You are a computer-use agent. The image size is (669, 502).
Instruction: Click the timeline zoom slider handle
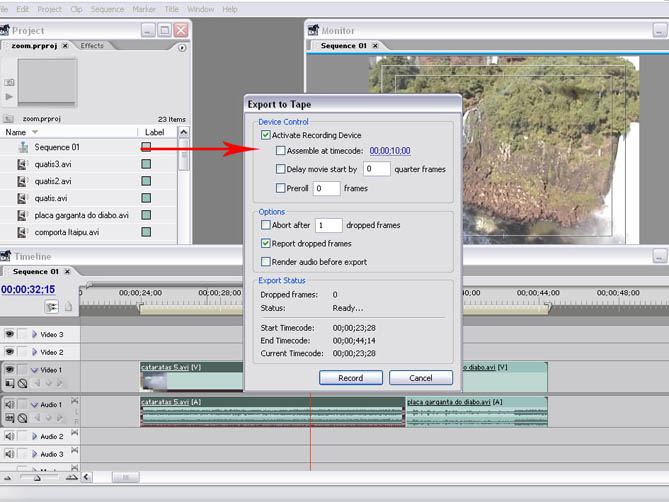pos(37,478)
